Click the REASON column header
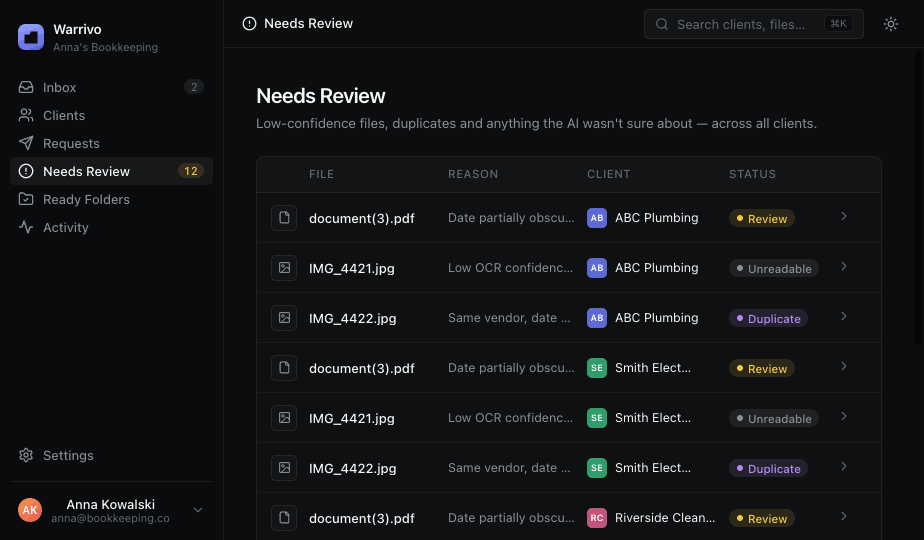Image resolution: width=924 pixels, height=540 pixels. [x=473, y=174]
